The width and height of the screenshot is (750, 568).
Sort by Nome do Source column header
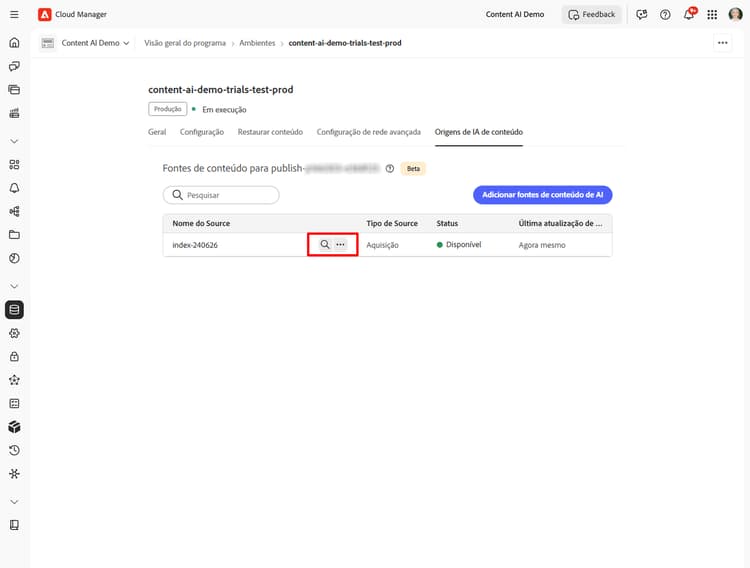click(x=201, y=223)
